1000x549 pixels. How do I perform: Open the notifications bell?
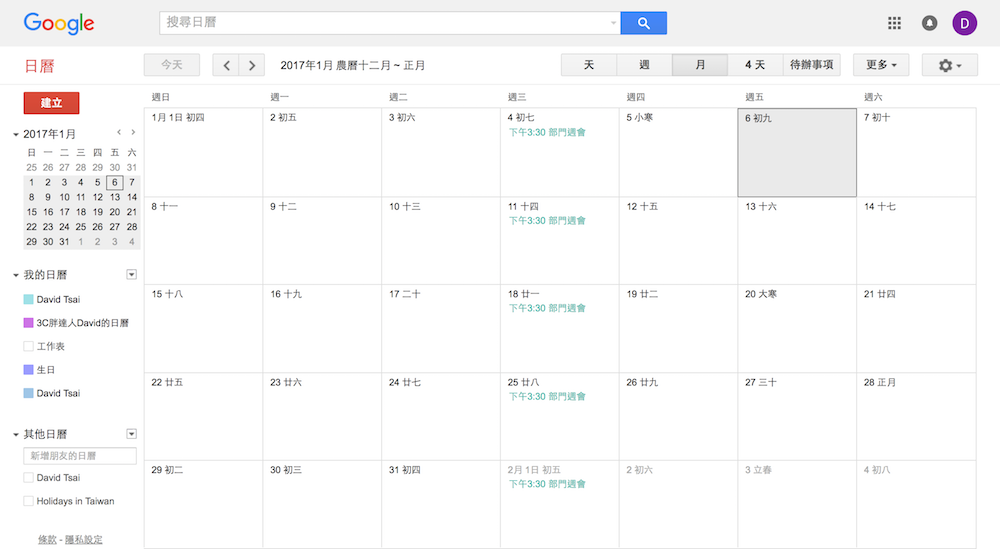pos(930,23)
